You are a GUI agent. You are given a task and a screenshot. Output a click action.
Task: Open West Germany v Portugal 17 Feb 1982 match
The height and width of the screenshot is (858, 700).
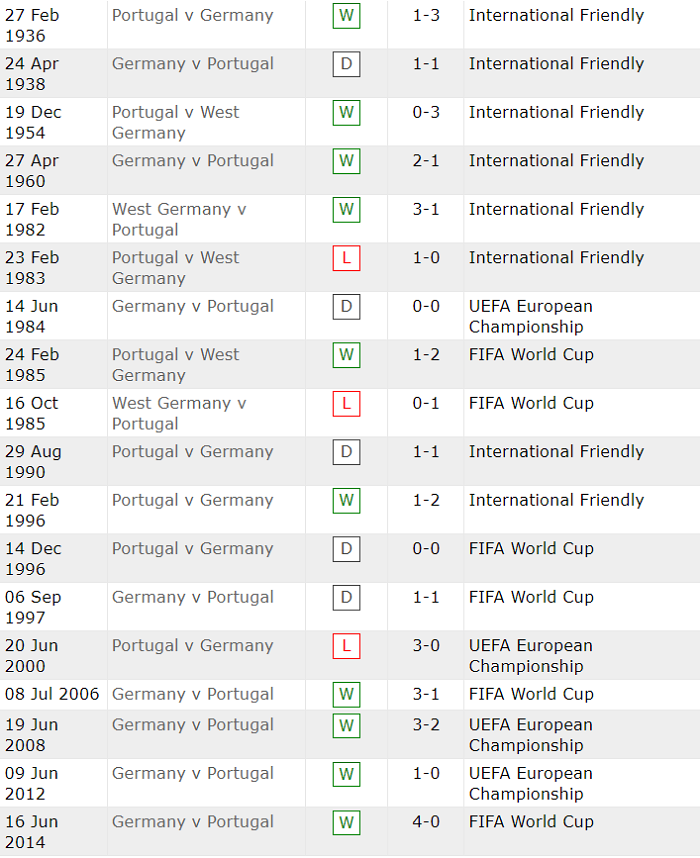coord(179,219)
